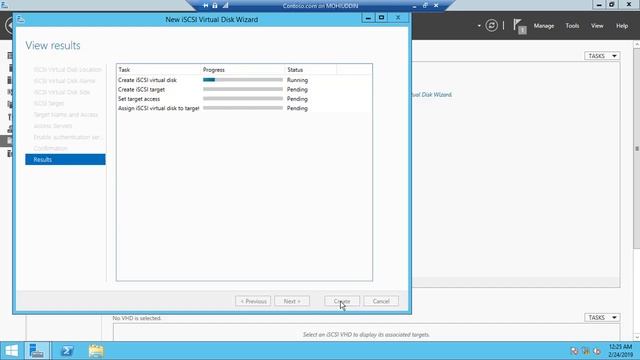Close the Contoso.com remote connection bar
640x360 pixels.
(436, 6)
